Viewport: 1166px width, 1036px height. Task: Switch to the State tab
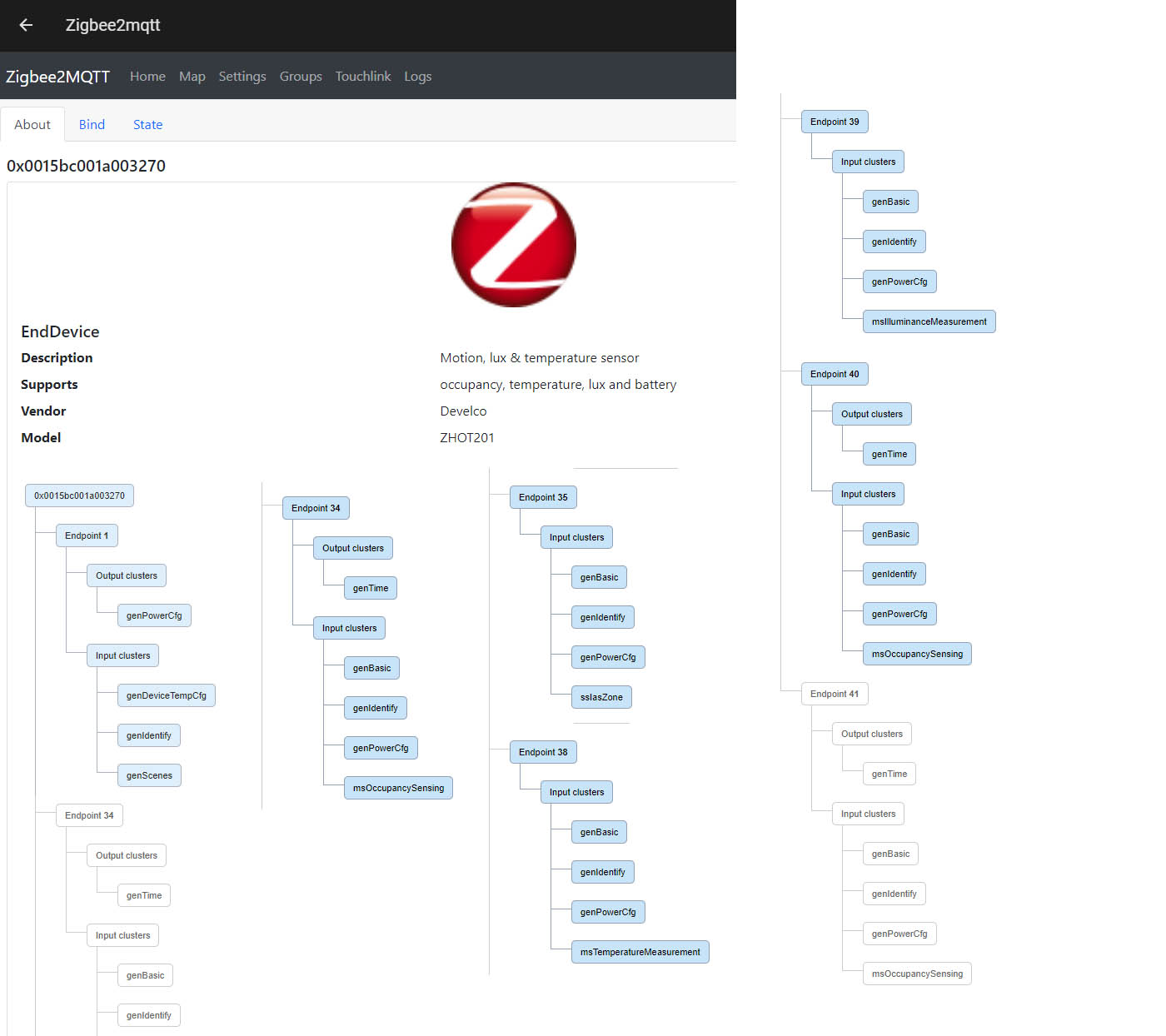point(147,124)
